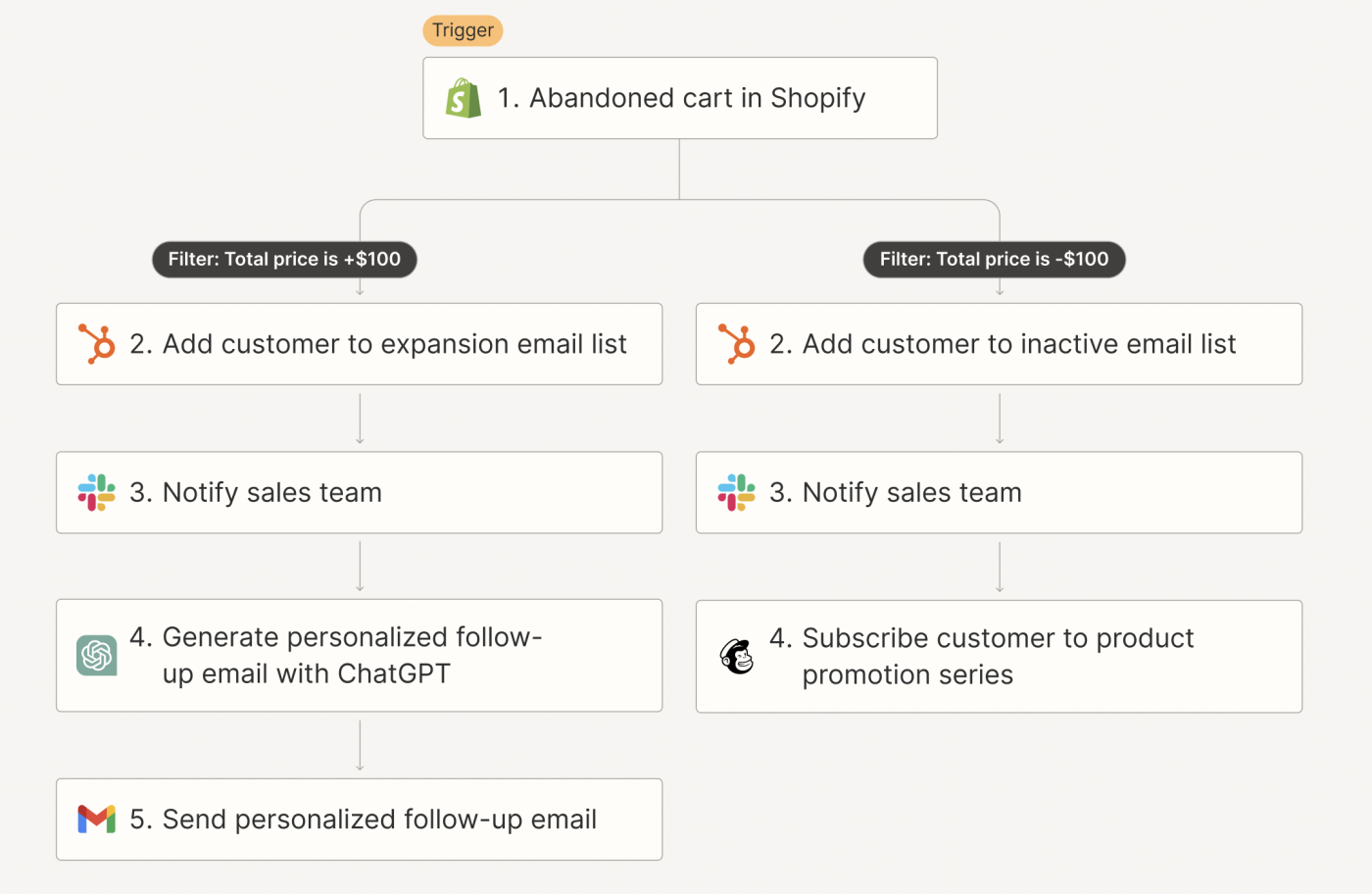Click the Gmail icon on step 5

pos(97,819)
